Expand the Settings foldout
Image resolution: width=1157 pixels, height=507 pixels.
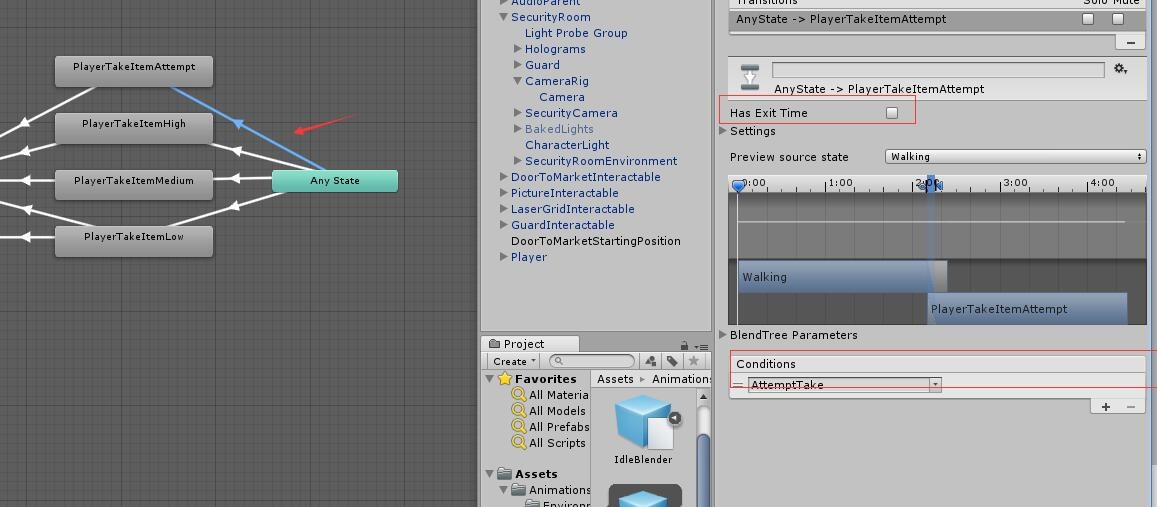click(723, 131)
